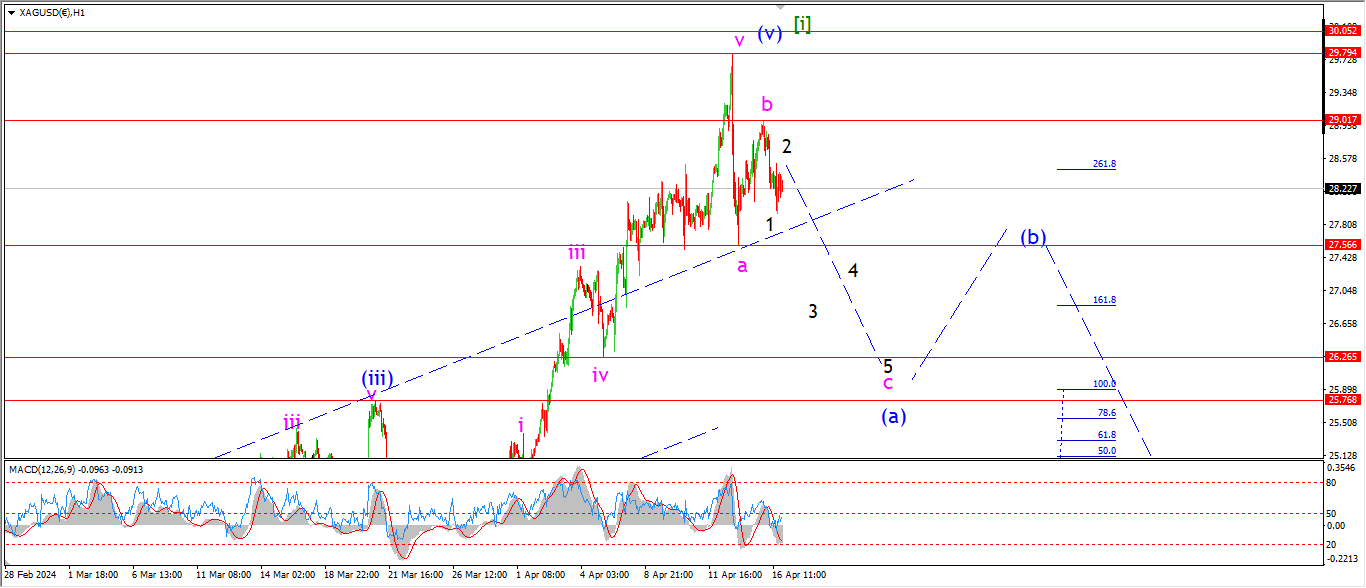Select the red 30.052 price level tag
The image size is (1366, 588).
1343,30
